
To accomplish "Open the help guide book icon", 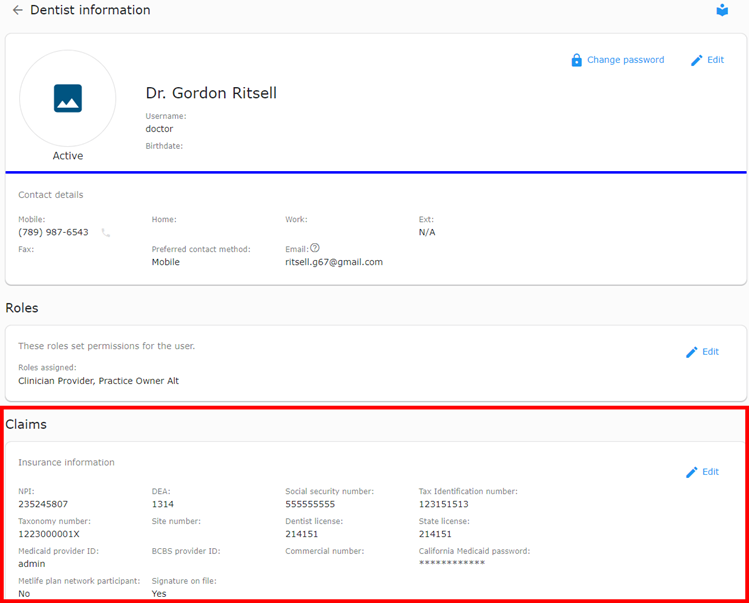I will [x=722, y=10].
